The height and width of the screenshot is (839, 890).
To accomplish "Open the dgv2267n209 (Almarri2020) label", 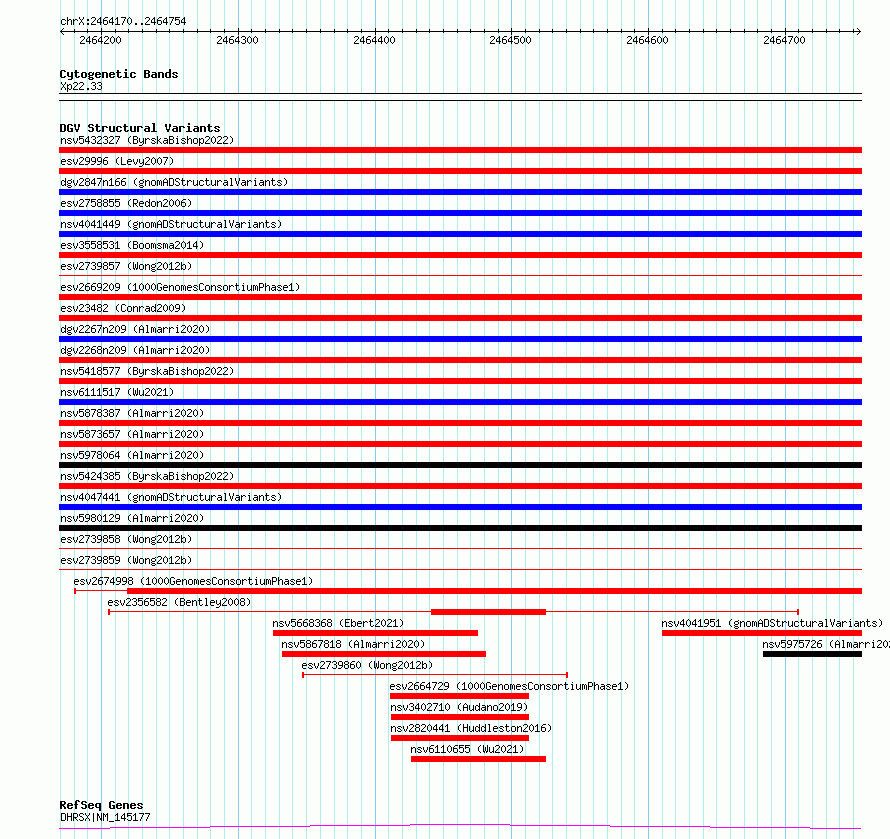I will click(135, 329).
